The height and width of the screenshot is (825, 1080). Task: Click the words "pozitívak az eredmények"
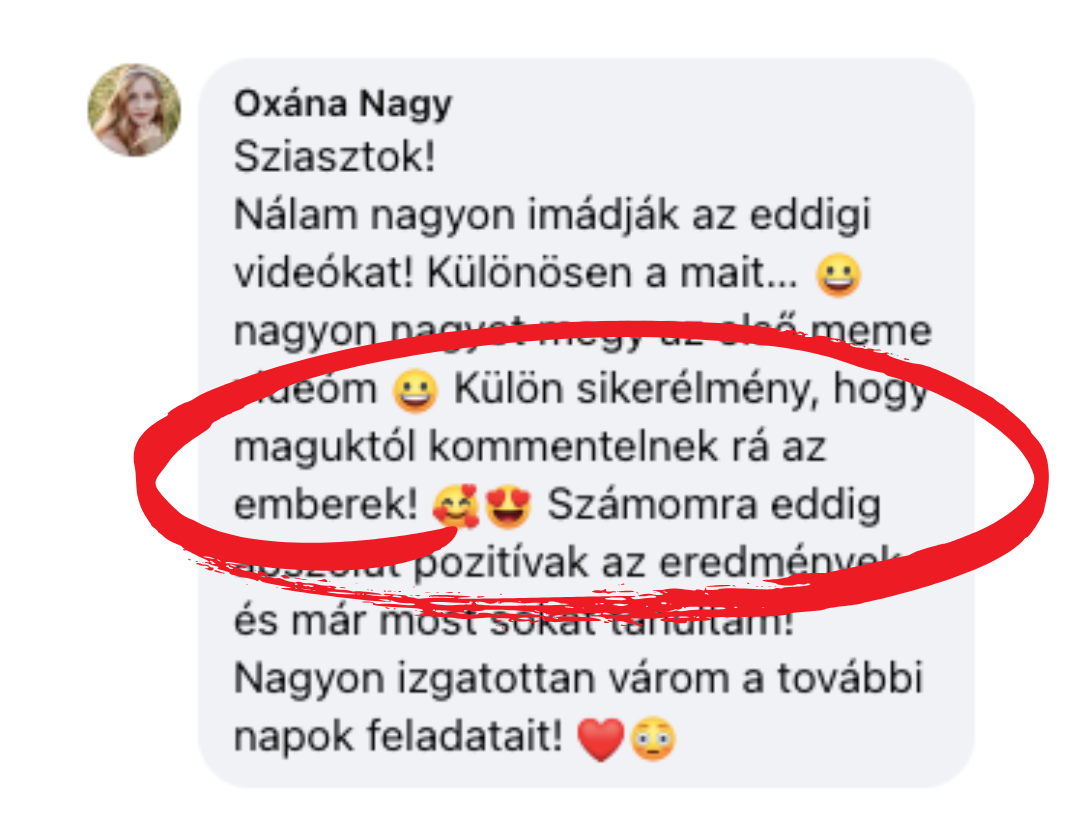(658, 565)
